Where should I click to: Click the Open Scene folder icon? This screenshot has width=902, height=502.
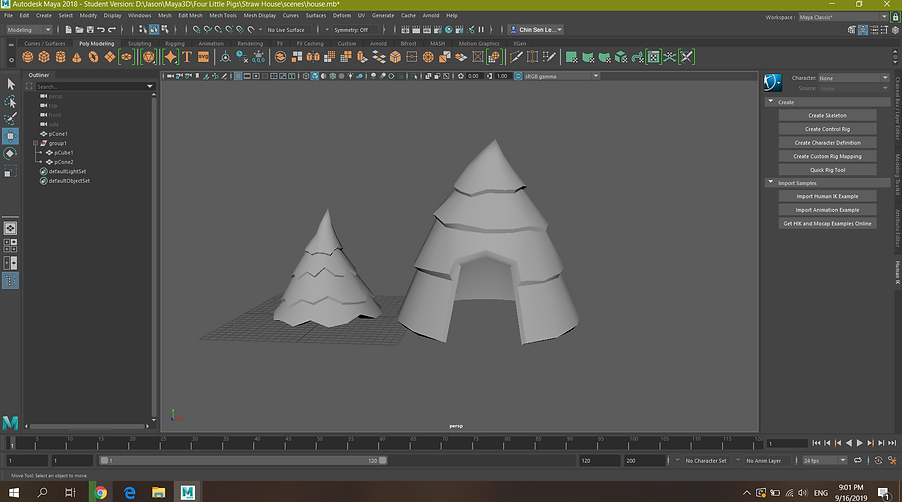click(x=79, y=29)
